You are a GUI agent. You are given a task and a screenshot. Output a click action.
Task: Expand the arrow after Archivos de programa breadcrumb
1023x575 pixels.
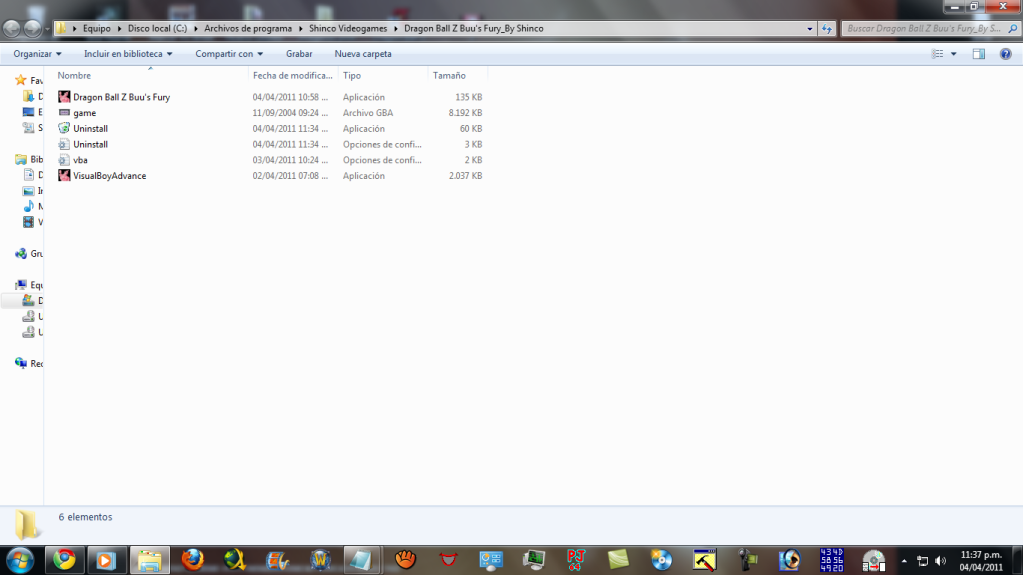pos(301,29)
